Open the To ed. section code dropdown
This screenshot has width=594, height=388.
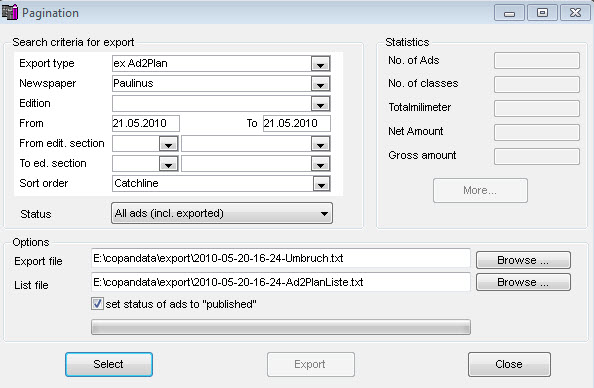point(169,164)
